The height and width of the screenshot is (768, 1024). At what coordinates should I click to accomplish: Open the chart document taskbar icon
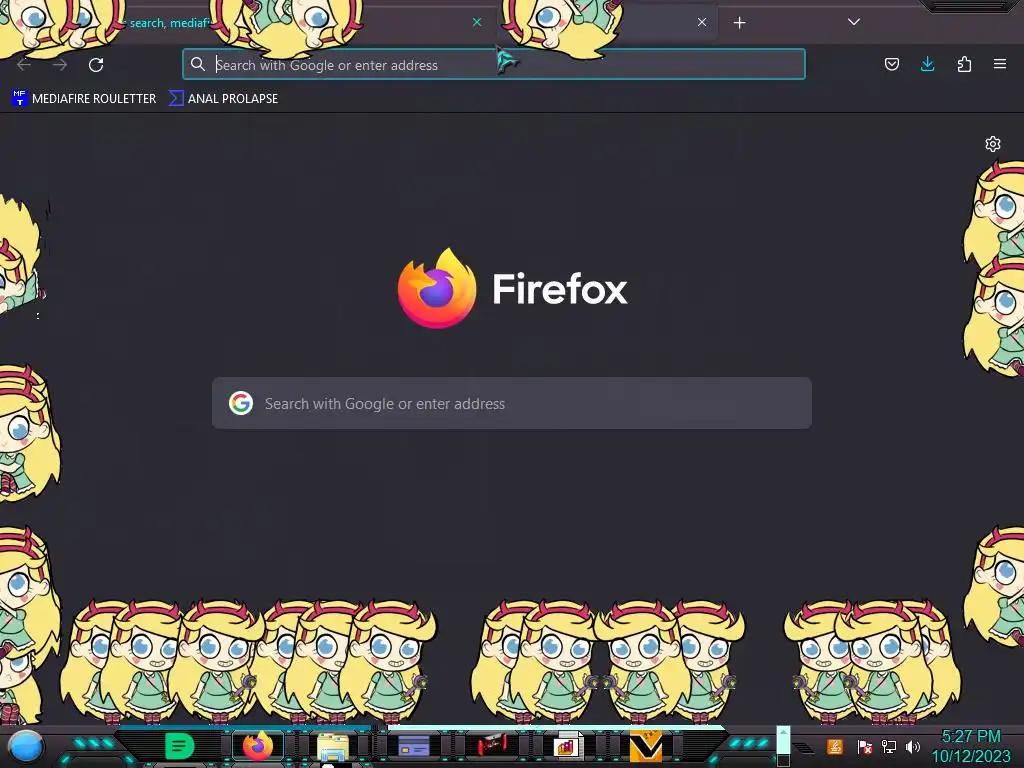click(x=567, y=746)
